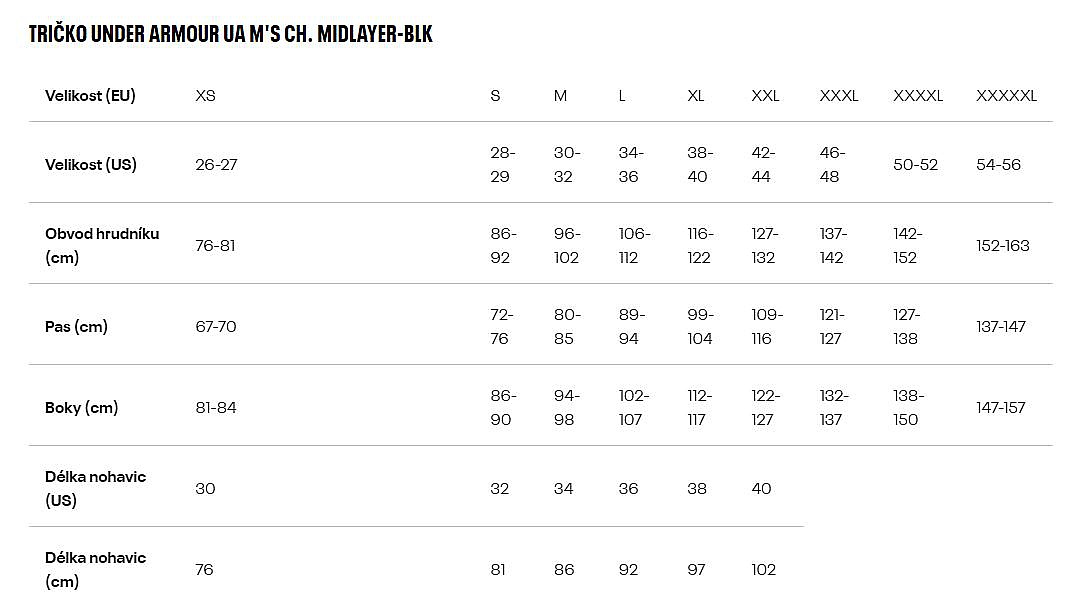Click the page title Tričko Under Armour heading
This screenshot has height=602, width=1085.
(x=231, y=34)
